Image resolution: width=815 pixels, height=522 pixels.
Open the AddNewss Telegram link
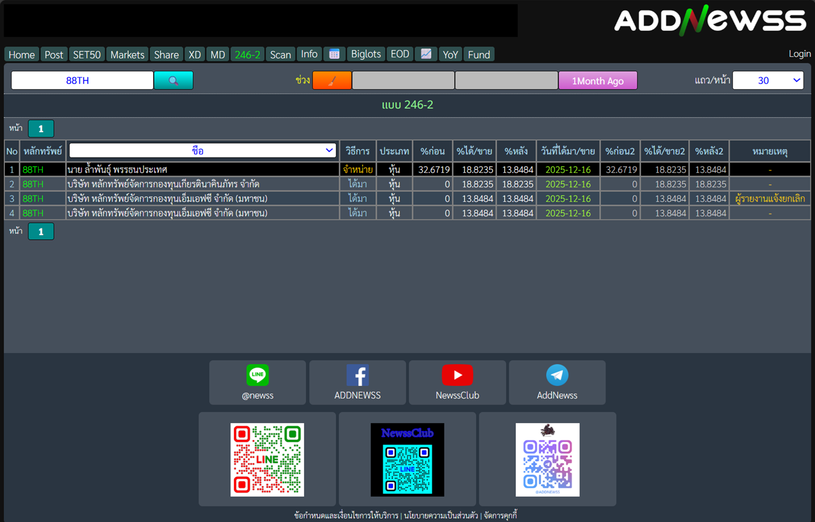tap(557, 382)
